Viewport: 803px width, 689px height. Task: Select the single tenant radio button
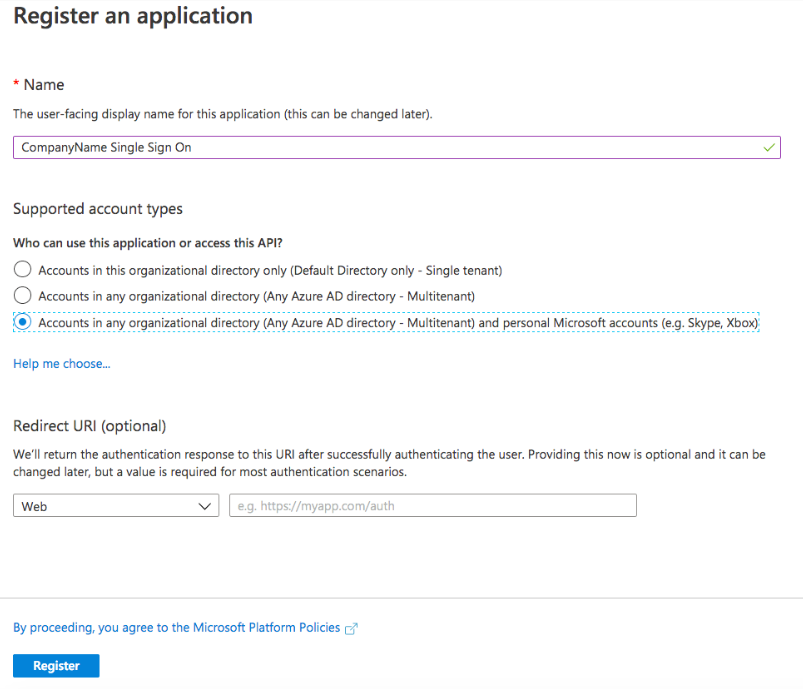click(22, 270)
